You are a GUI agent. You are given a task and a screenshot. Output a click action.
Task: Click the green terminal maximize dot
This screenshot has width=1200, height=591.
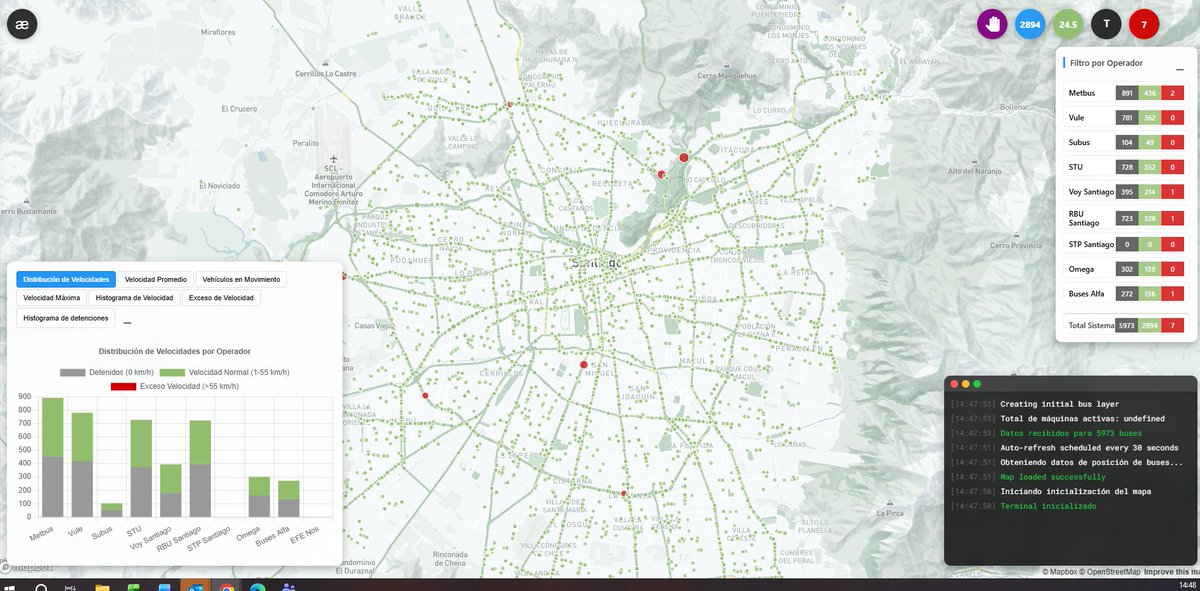[977, 384]
